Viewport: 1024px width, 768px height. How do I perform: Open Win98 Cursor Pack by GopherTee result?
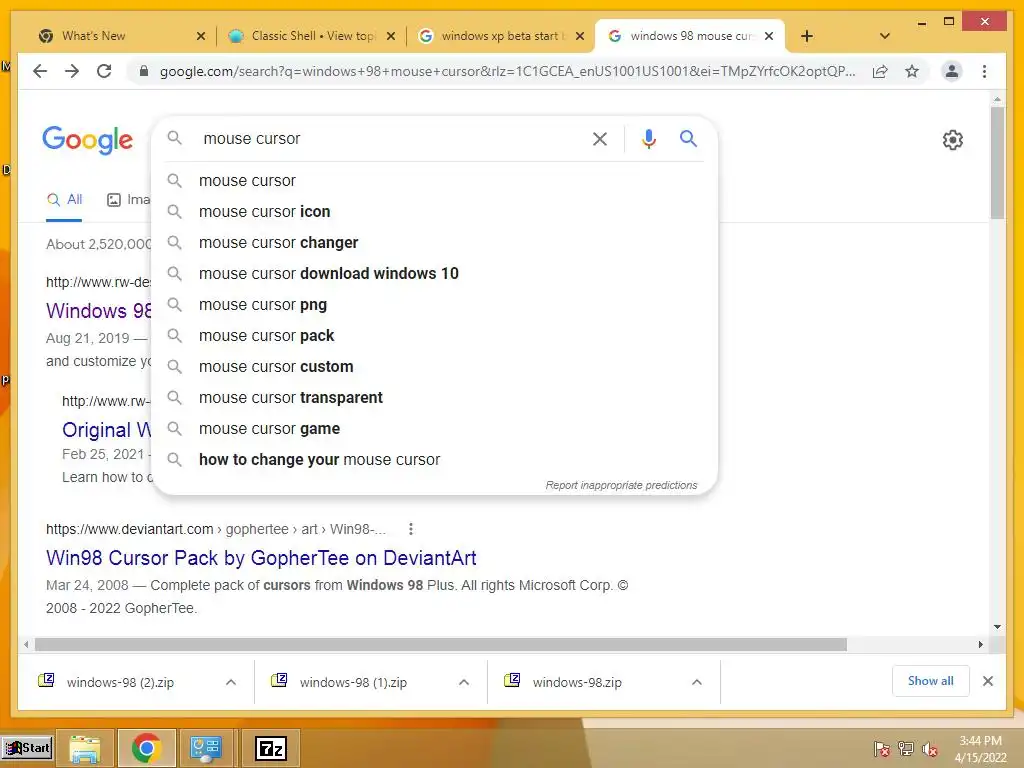261,558
